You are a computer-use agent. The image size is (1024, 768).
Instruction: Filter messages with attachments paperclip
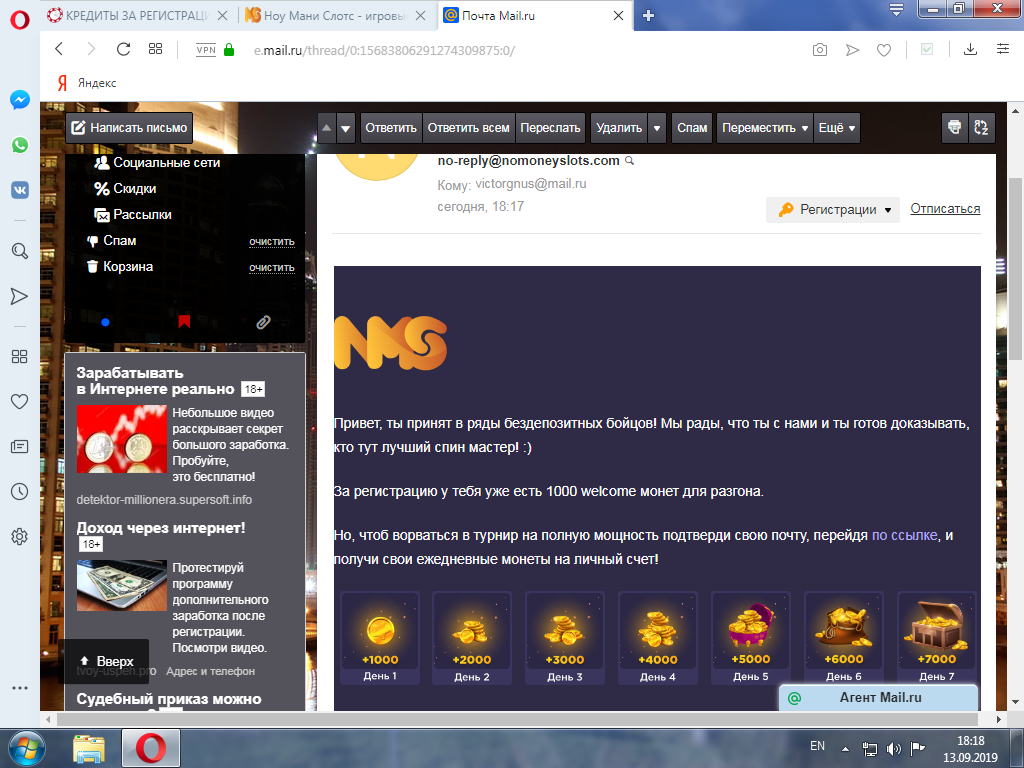click(x=263, y=322)
